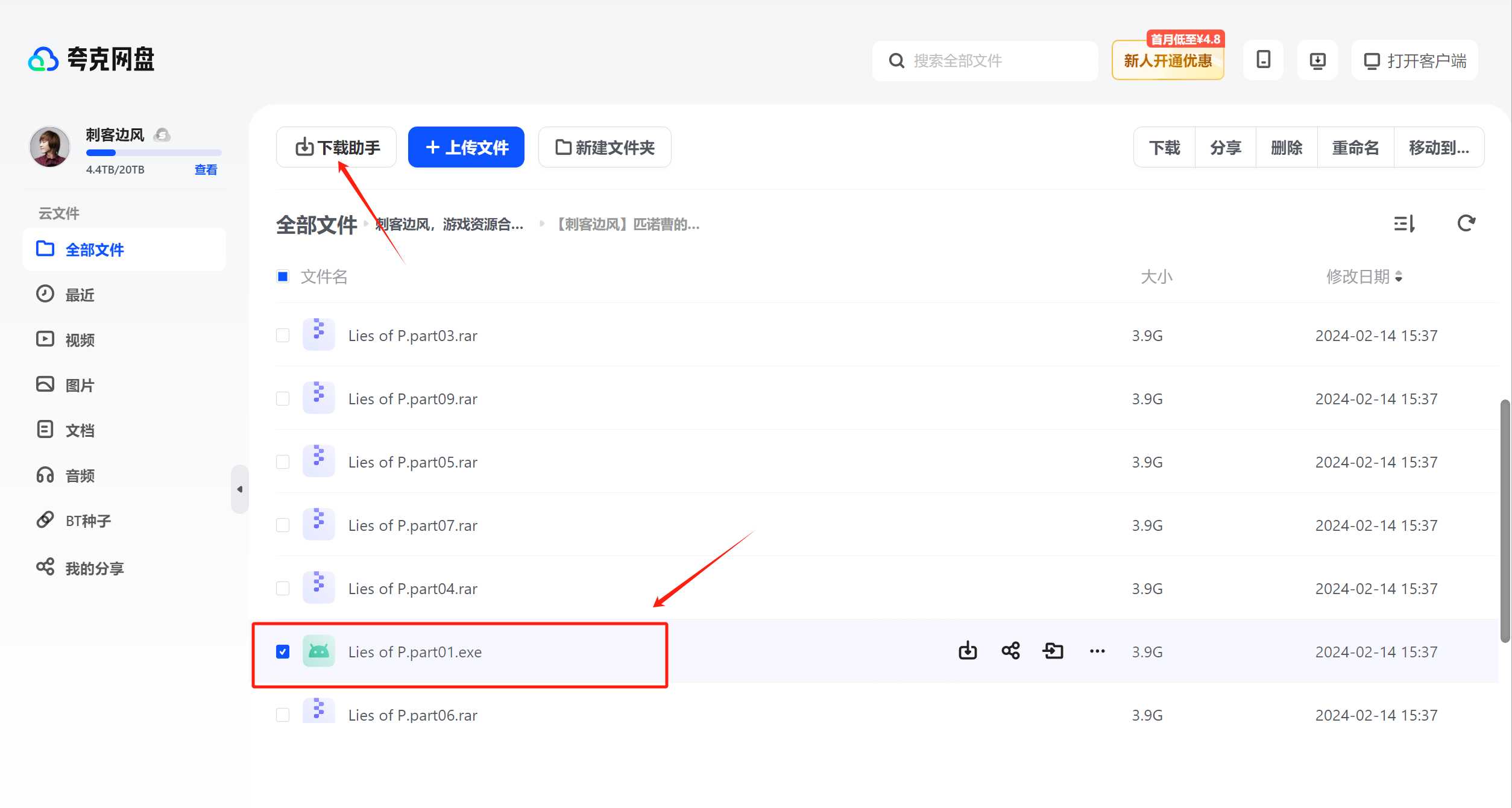
Task: Click the rar icon of Lies of P.part07.rar
Action: click(318, 524)
